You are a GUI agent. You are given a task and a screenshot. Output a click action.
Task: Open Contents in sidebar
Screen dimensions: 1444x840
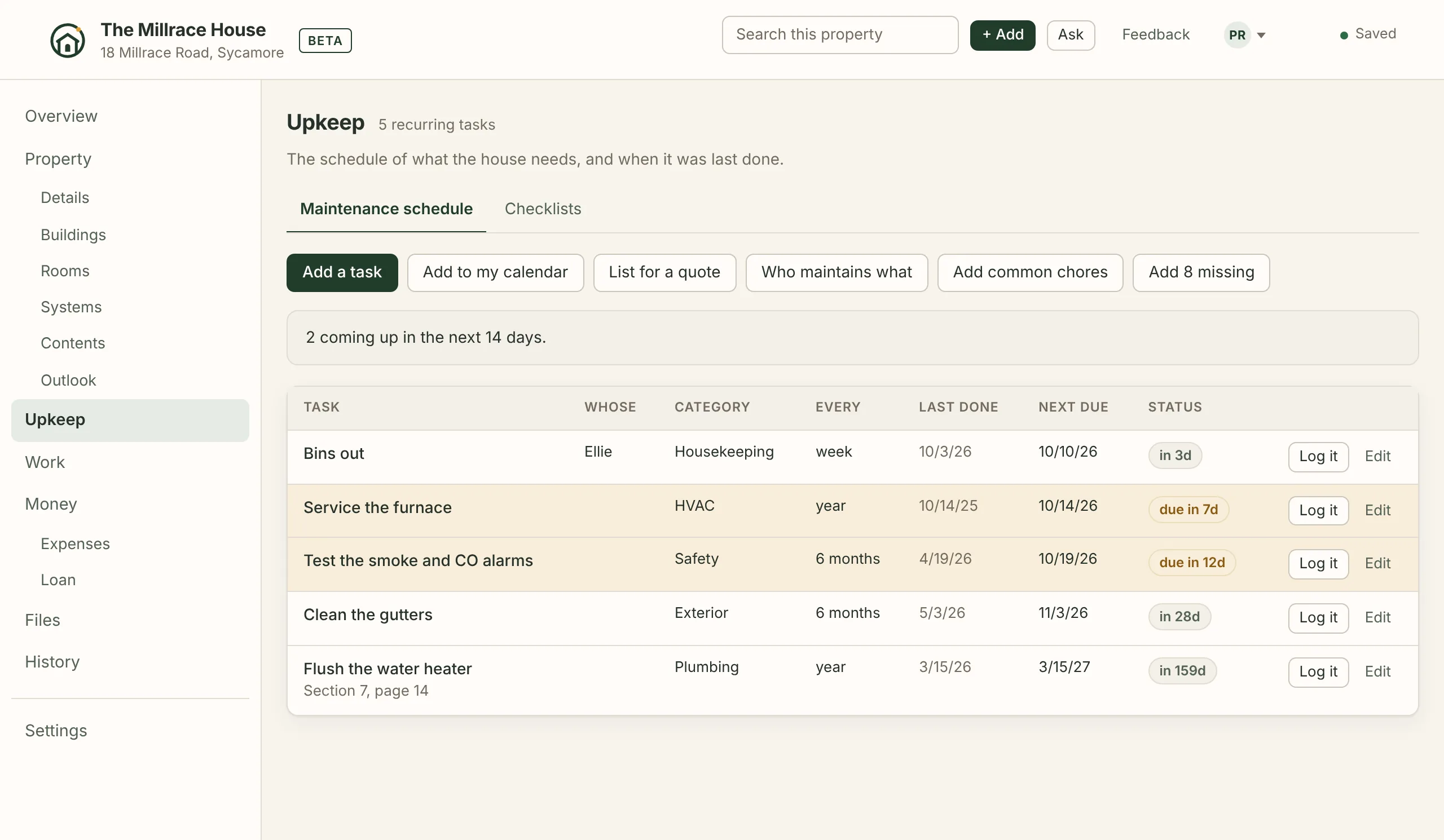73,343
